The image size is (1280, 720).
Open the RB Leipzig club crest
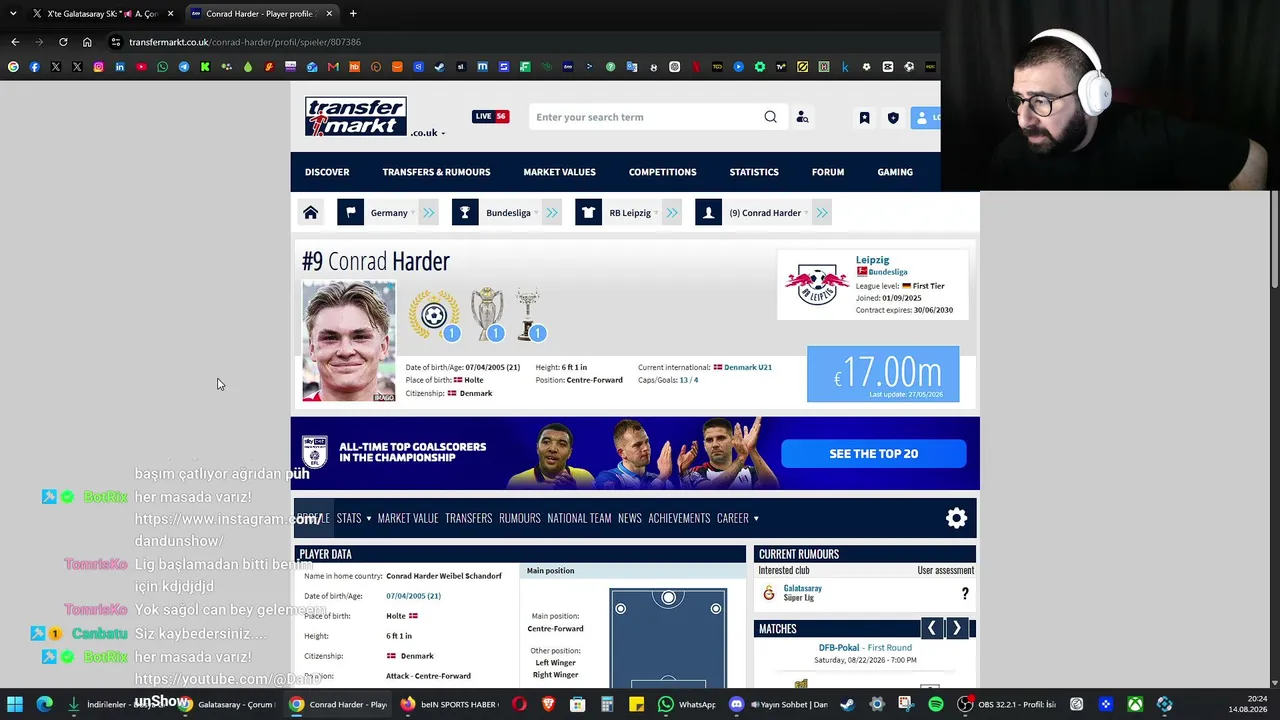click(817, 285)
